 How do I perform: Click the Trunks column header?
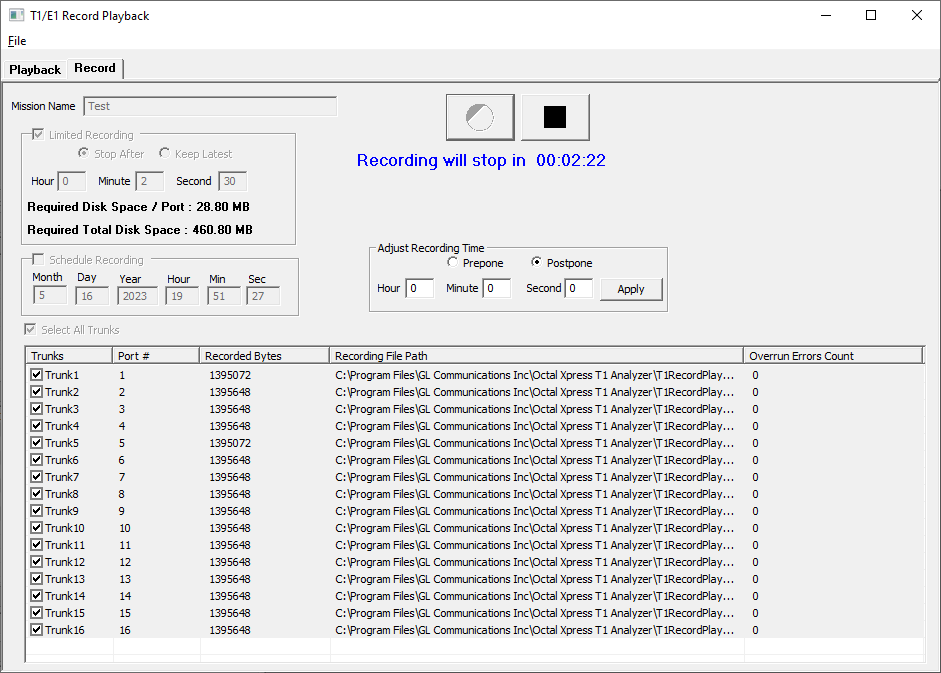click(x=69, y=356)
